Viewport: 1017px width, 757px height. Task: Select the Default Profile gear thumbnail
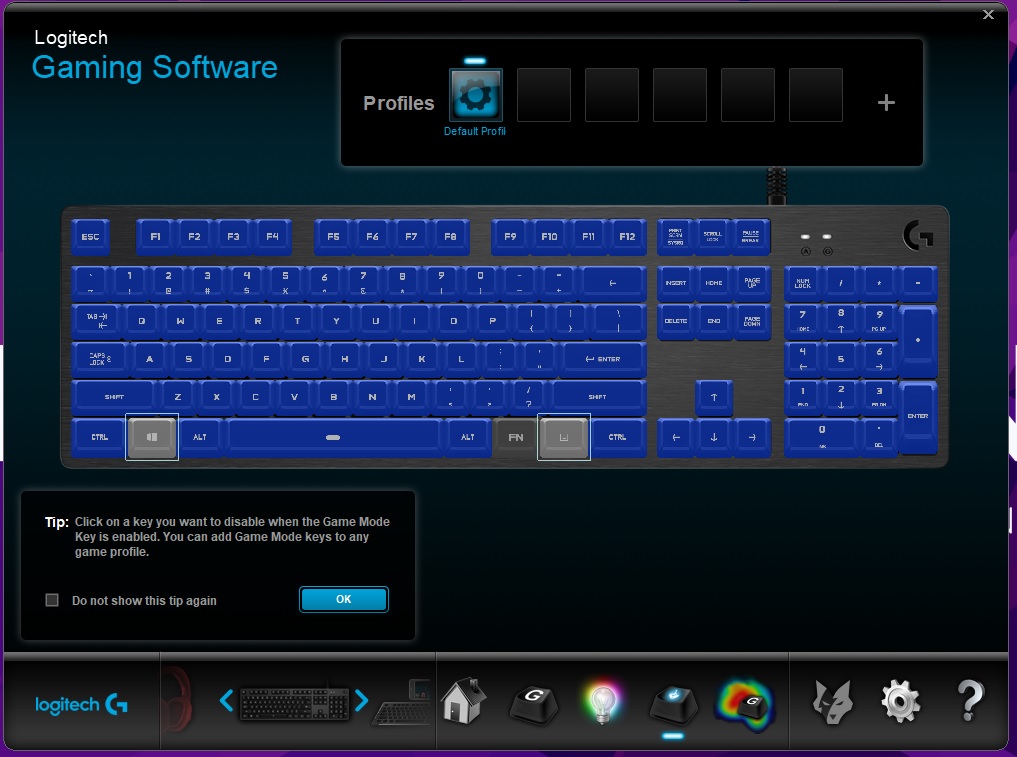(475, 95)
